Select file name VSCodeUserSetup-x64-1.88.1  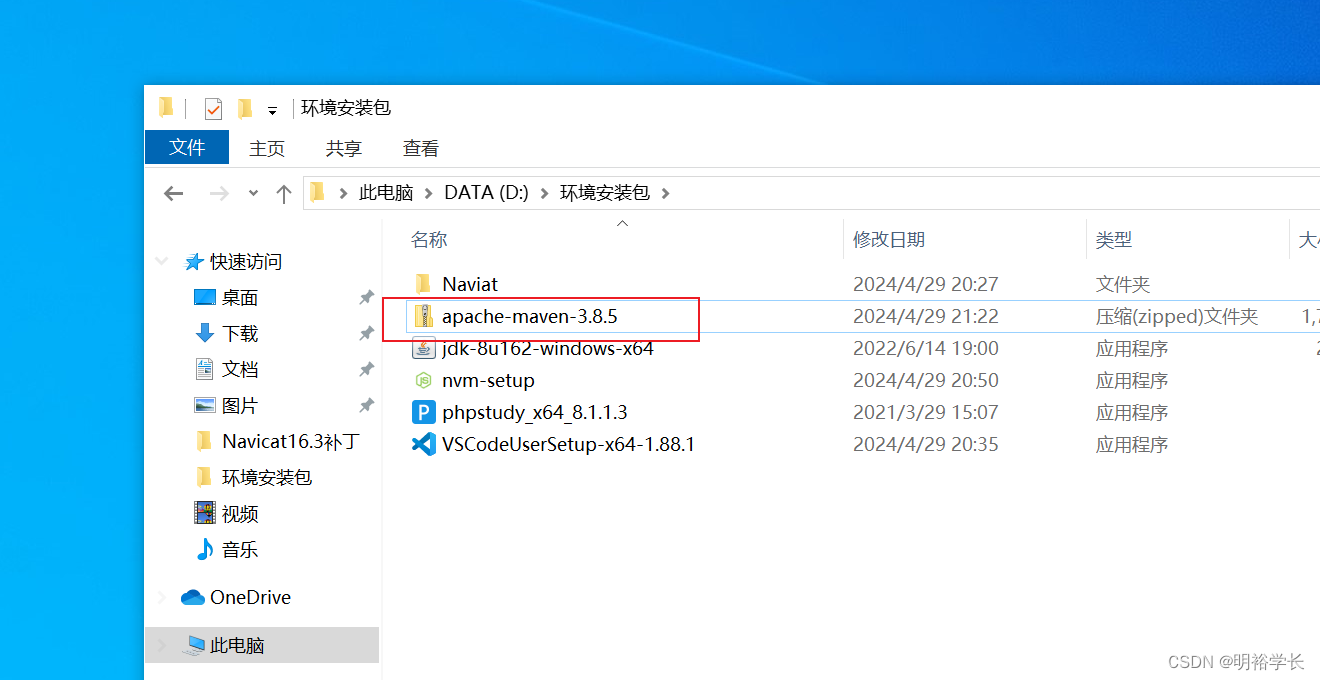(568, 444)
